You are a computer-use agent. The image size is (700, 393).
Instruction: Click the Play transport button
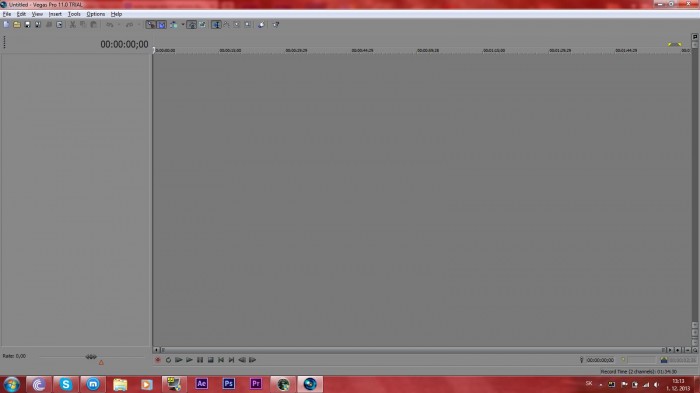(x=189, y=360)
